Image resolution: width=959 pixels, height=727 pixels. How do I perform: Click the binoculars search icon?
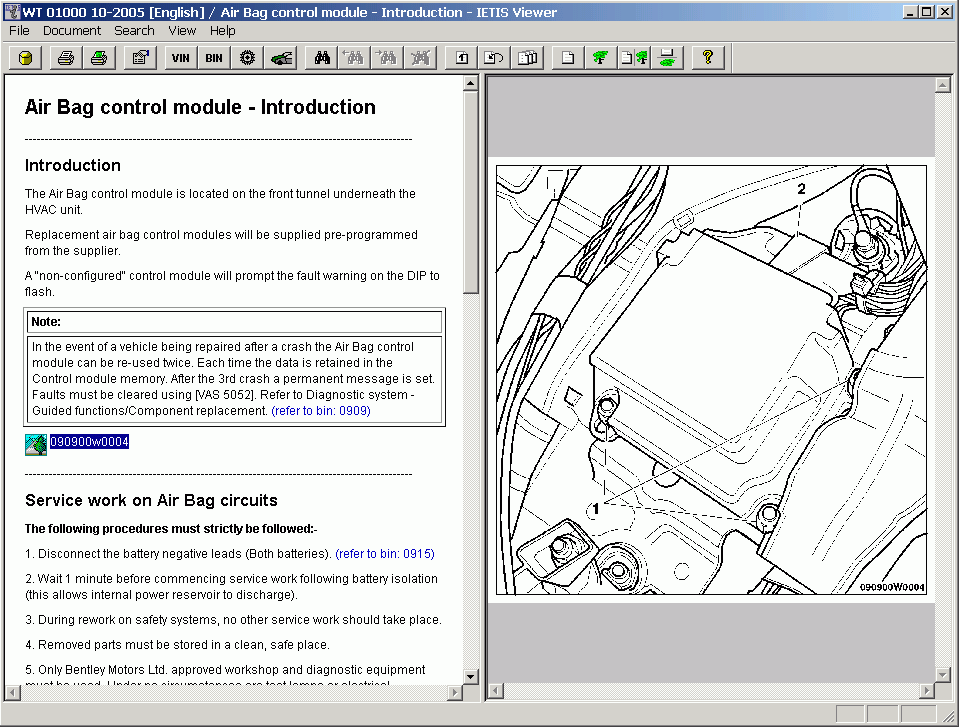[x=322, y=58]
